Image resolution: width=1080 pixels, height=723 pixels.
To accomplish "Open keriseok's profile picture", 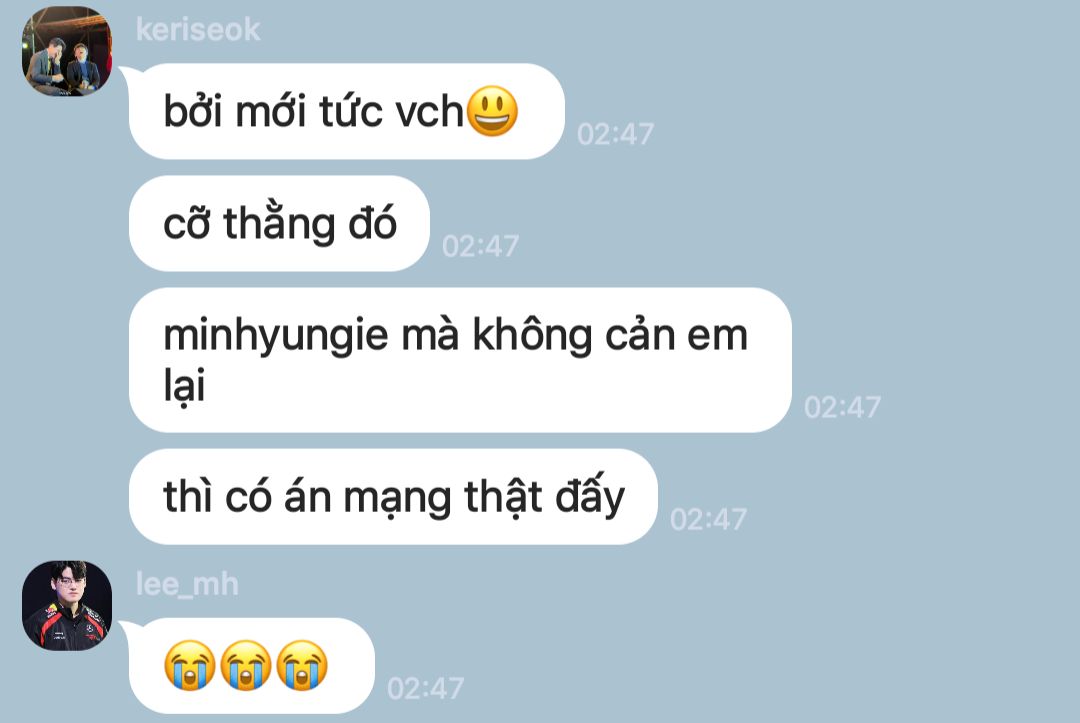I will [67, 52].
